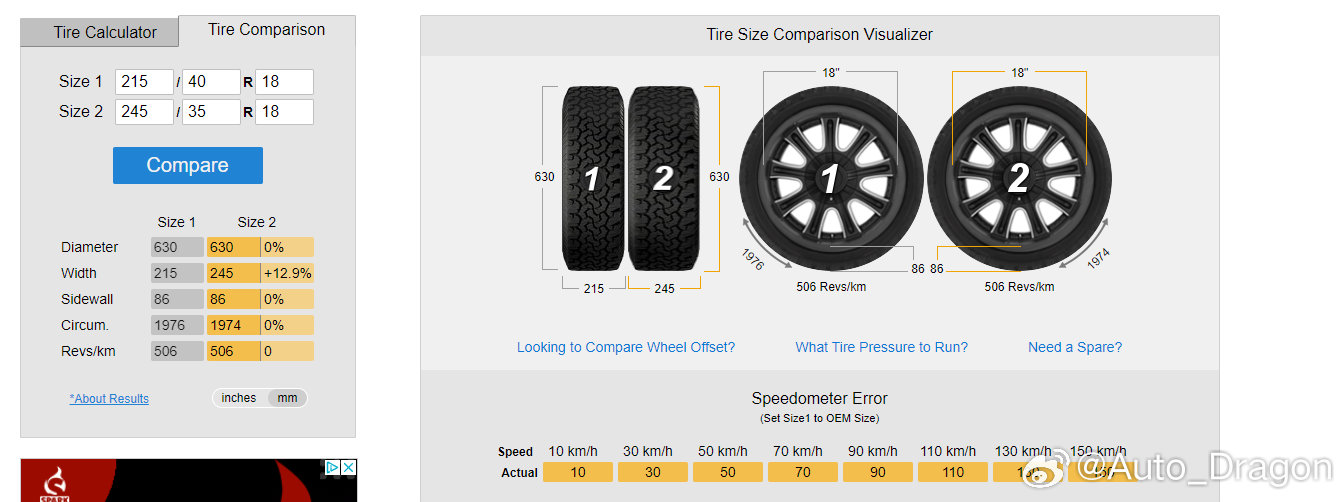Open the Need a Spare link
This screenshot has width=1344, height=502.
tap(1075, 347)
